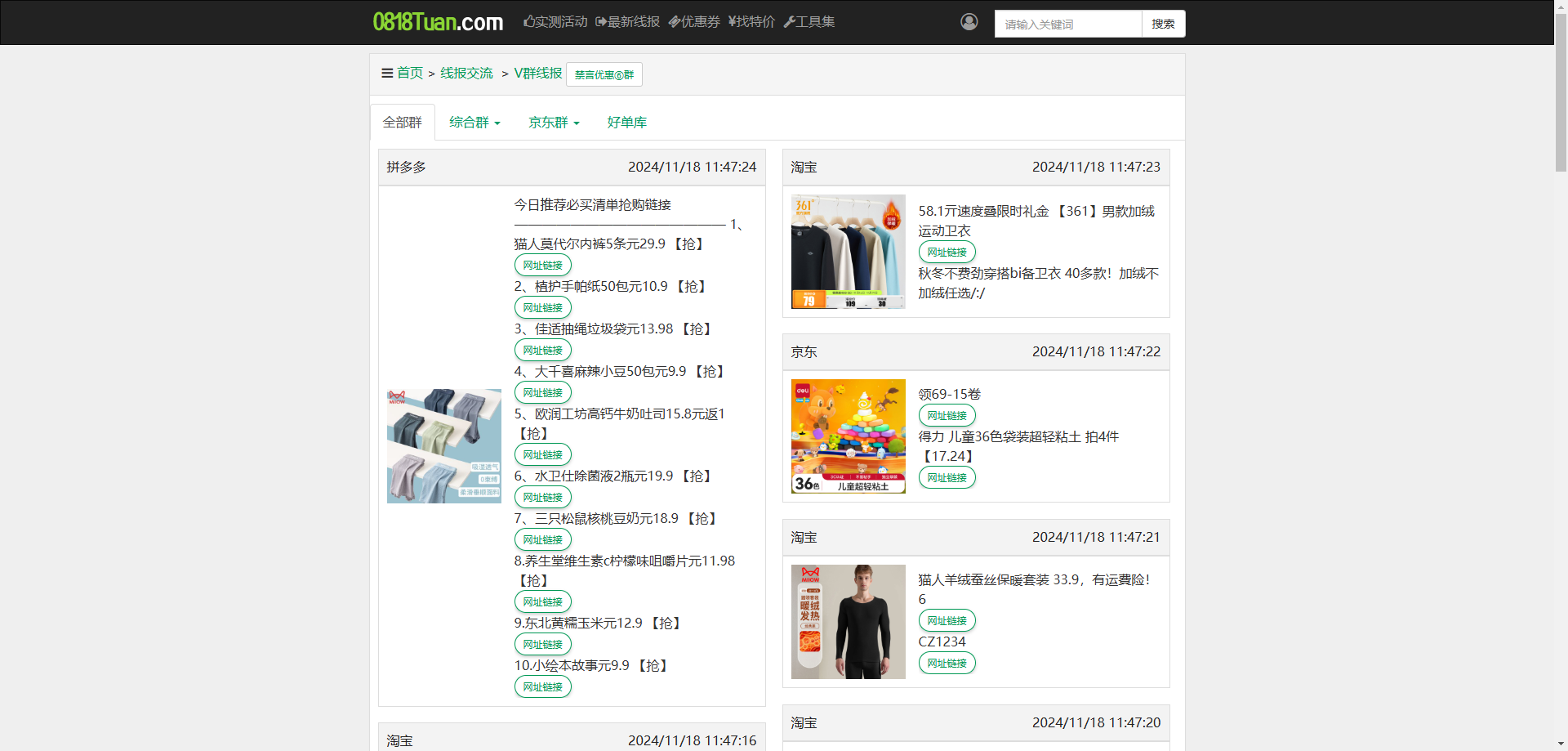Open 网址链接 for 养生堂维生素c咀嚼片
Screen dimensions: 1568x751
(542, 602)
